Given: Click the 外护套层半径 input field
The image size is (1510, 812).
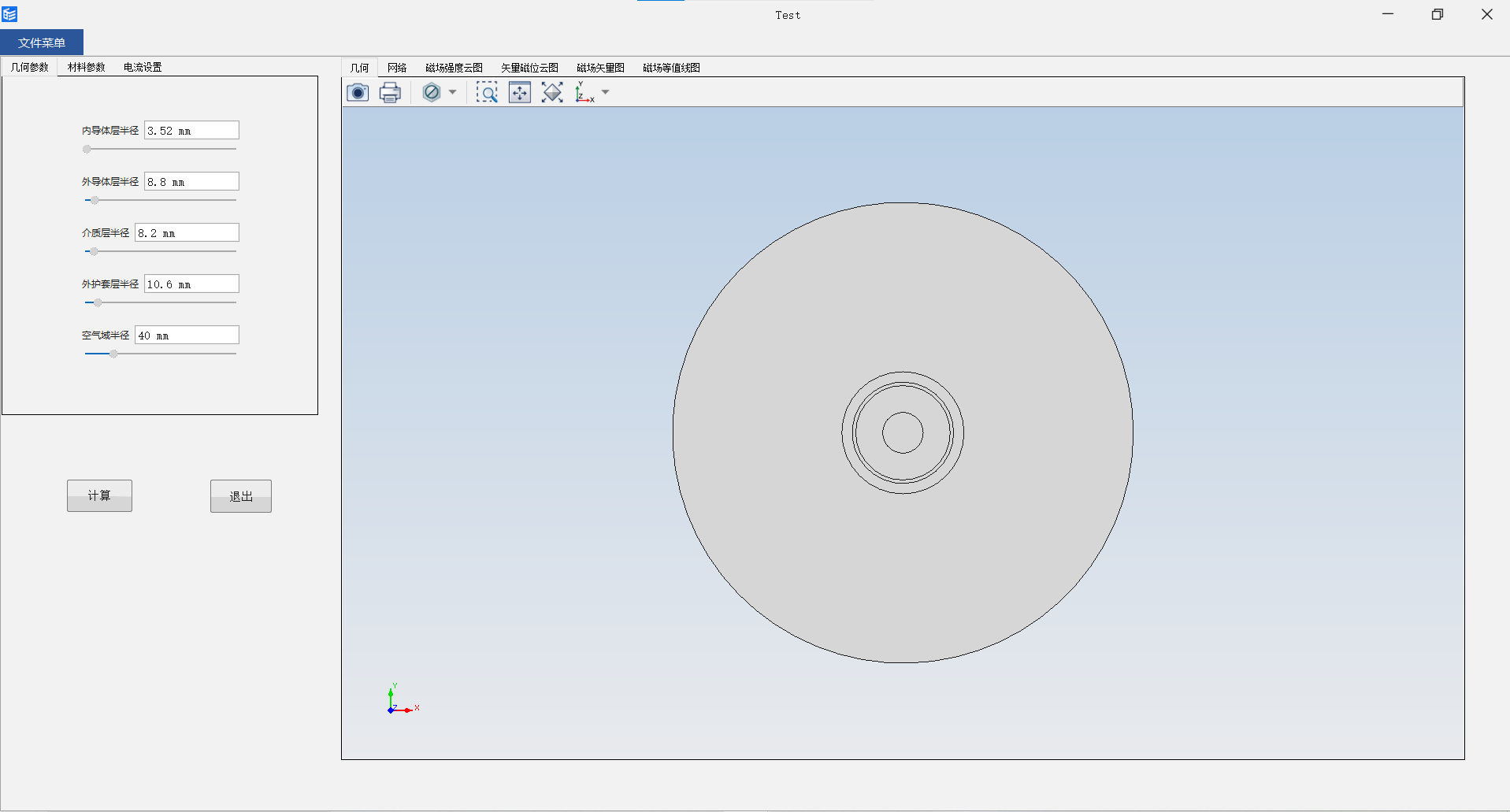Looking at the screenshot, I should coord(191,284).
